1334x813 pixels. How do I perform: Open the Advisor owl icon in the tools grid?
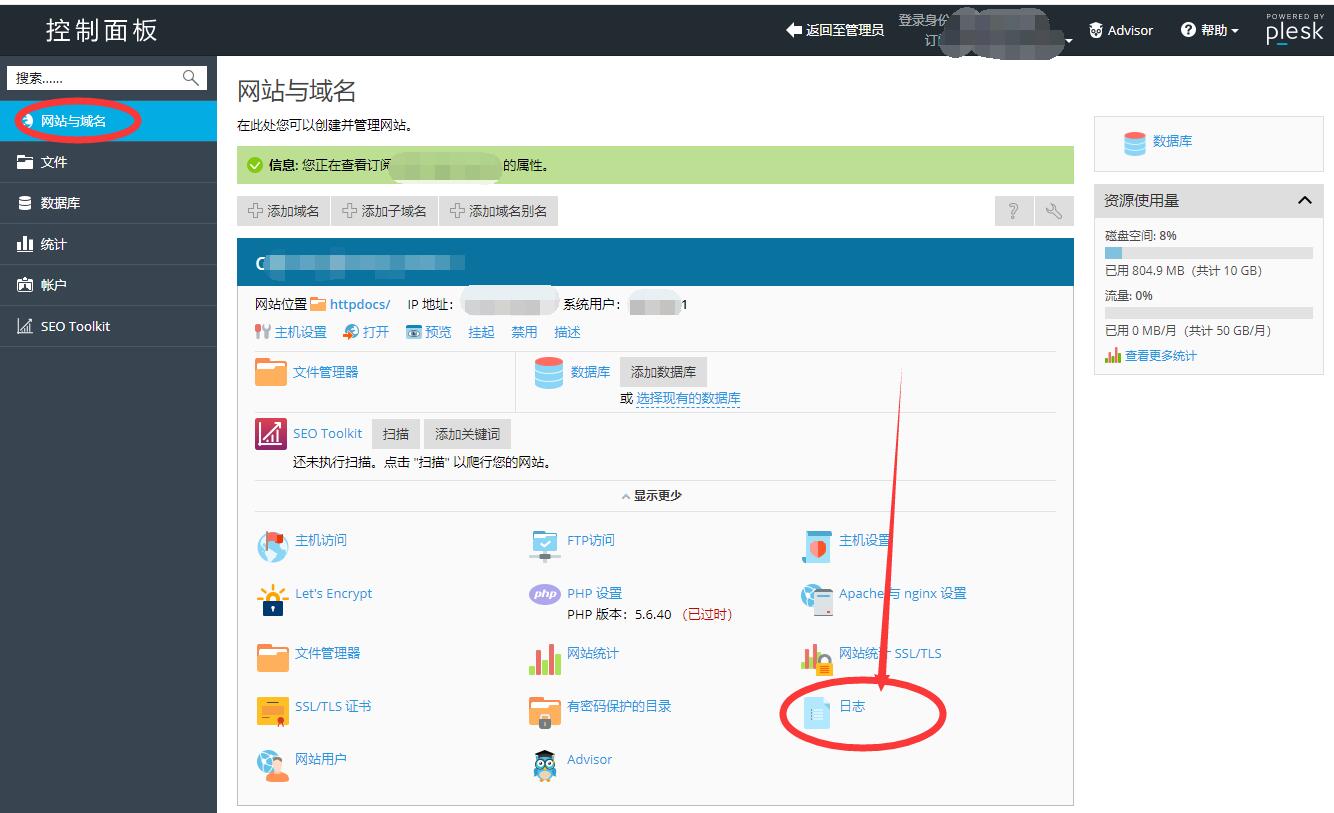[x=544, y=765]
